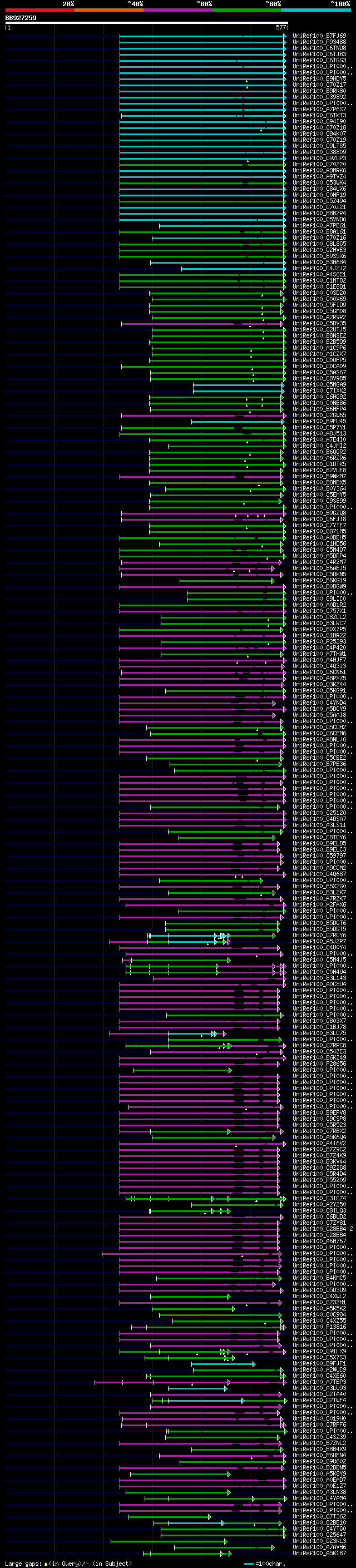Viewport: 356px width, 1568px height.
Task: Click the white query sequence ruler bar
Action: pyautogui.click(x=147, y=23)
